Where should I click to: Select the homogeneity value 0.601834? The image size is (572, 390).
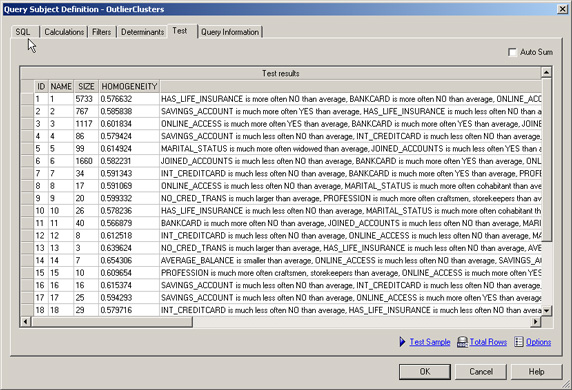(x=129, y=124)
